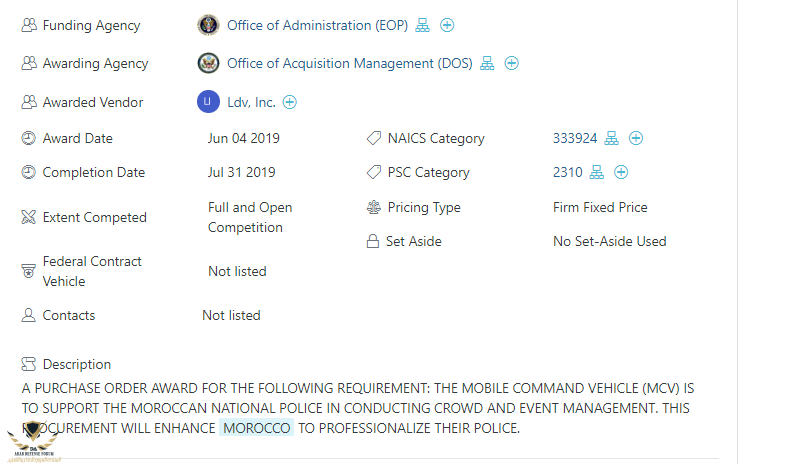
Task: Click Ldv, Inc. blue vendor avatar
Action: point(208,102)
